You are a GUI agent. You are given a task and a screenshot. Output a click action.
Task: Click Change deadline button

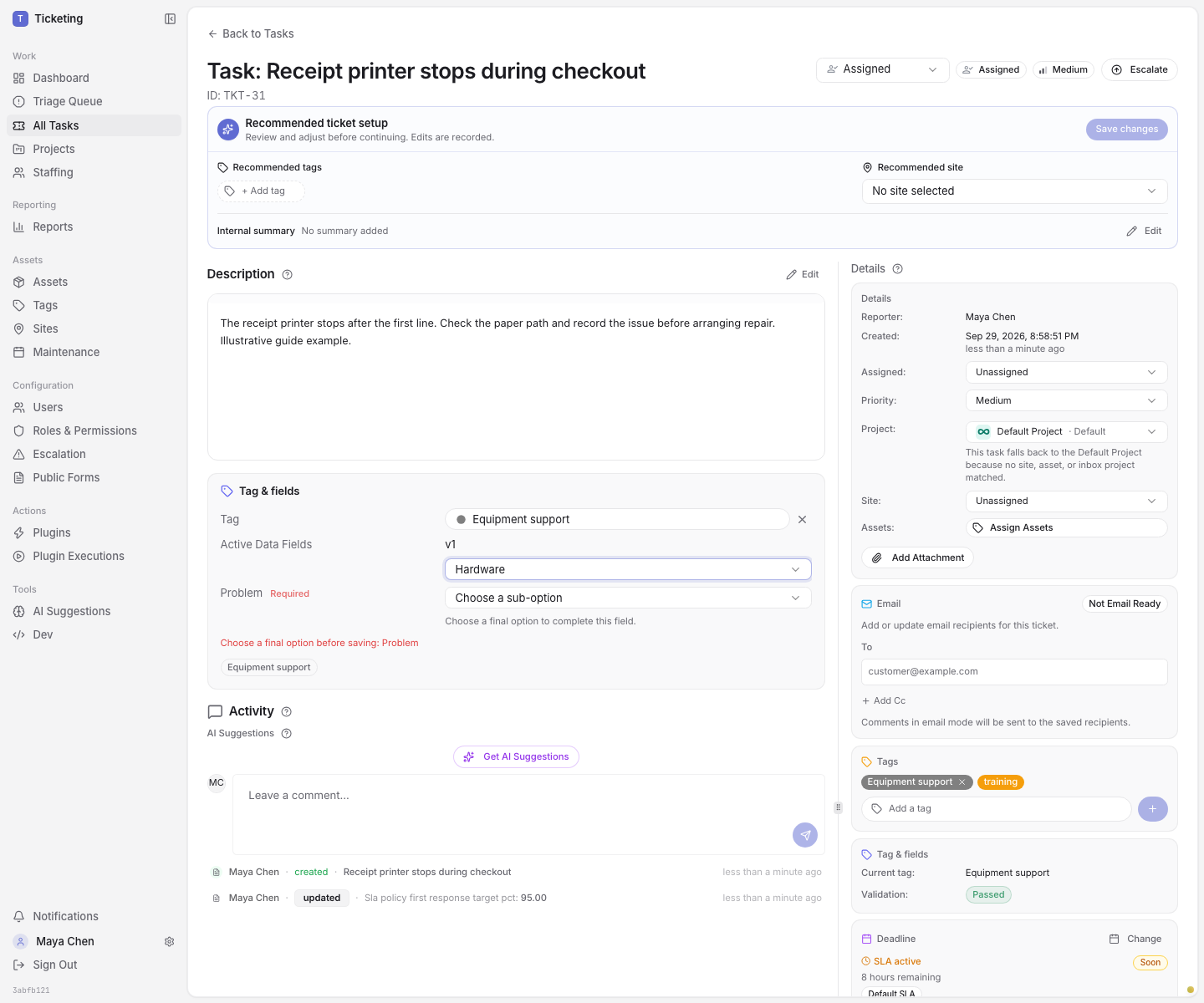(1135, 939)
